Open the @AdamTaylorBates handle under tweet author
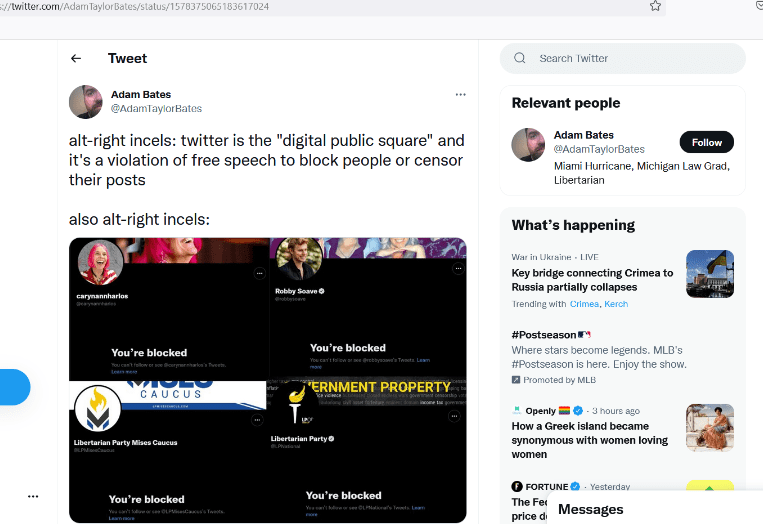Viewport: 763px width, 524px height. (156, 108)
